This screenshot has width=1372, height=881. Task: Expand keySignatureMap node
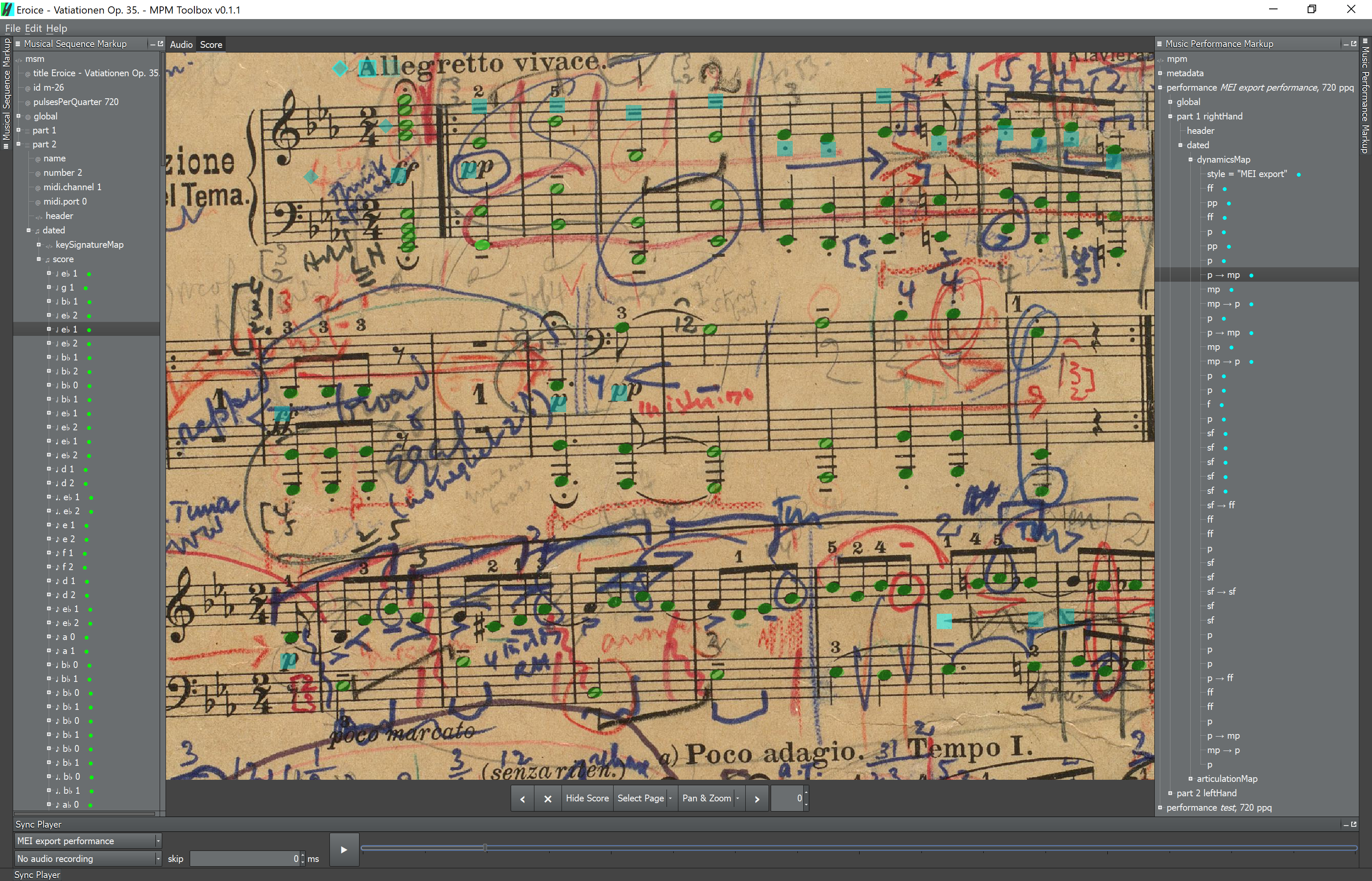pos(39,244)
